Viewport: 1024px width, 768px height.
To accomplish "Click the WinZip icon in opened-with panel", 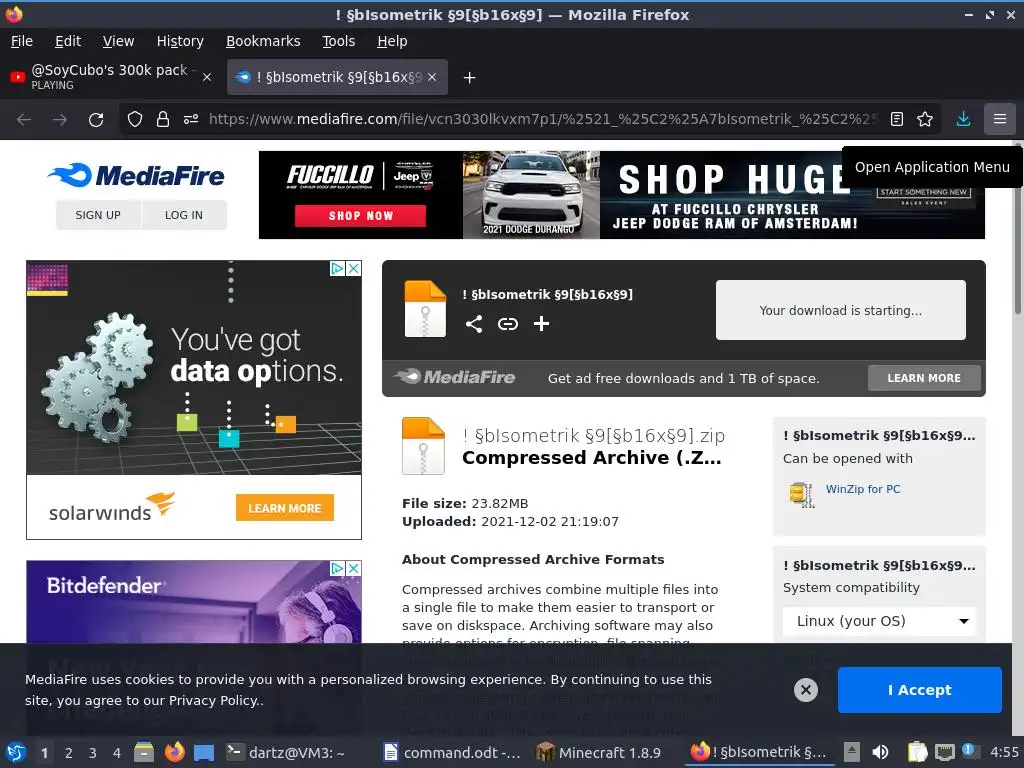I will pyautogui.click(x=801, y=494).
